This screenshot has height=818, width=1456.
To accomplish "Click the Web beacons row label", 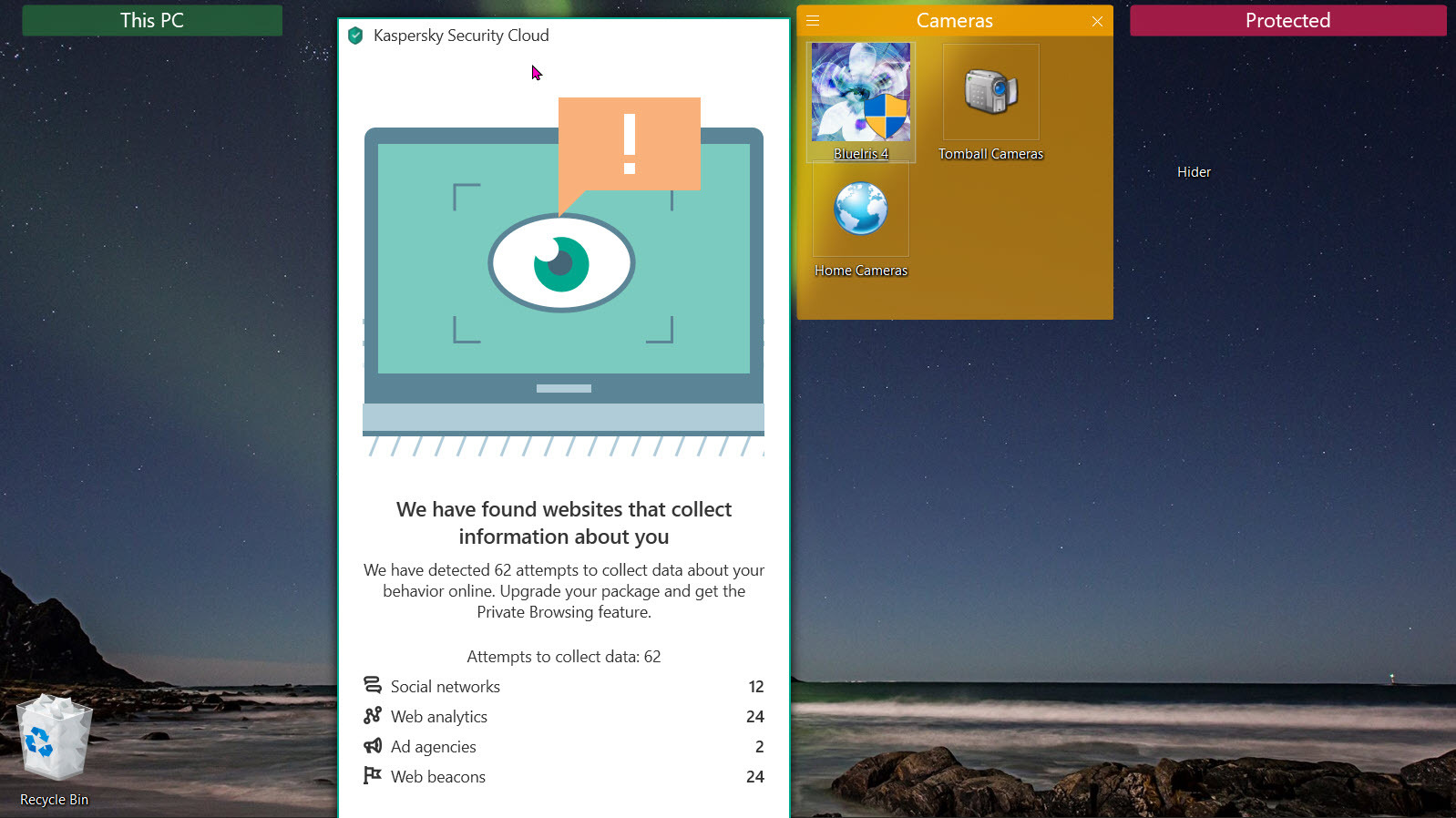I will (438, 777).
